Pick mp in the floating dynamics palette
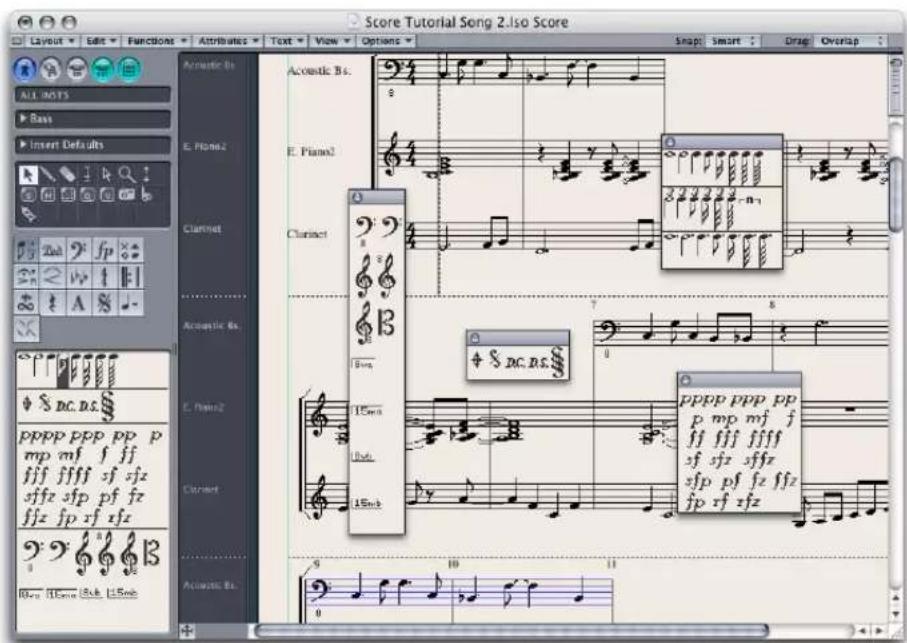Image resolution: width=907 pixels, height=643 pixels. pos(724,418)
